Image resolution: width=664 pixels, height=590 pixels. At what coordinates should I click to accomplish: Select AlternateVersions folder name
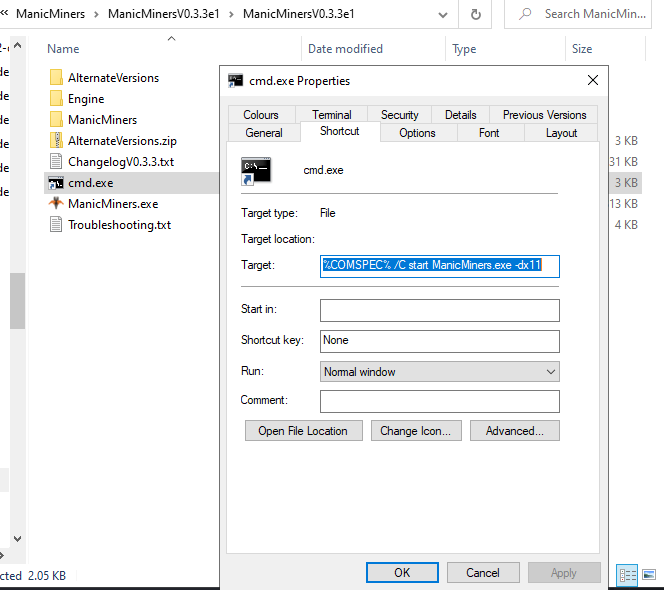(x=113, y=78)
